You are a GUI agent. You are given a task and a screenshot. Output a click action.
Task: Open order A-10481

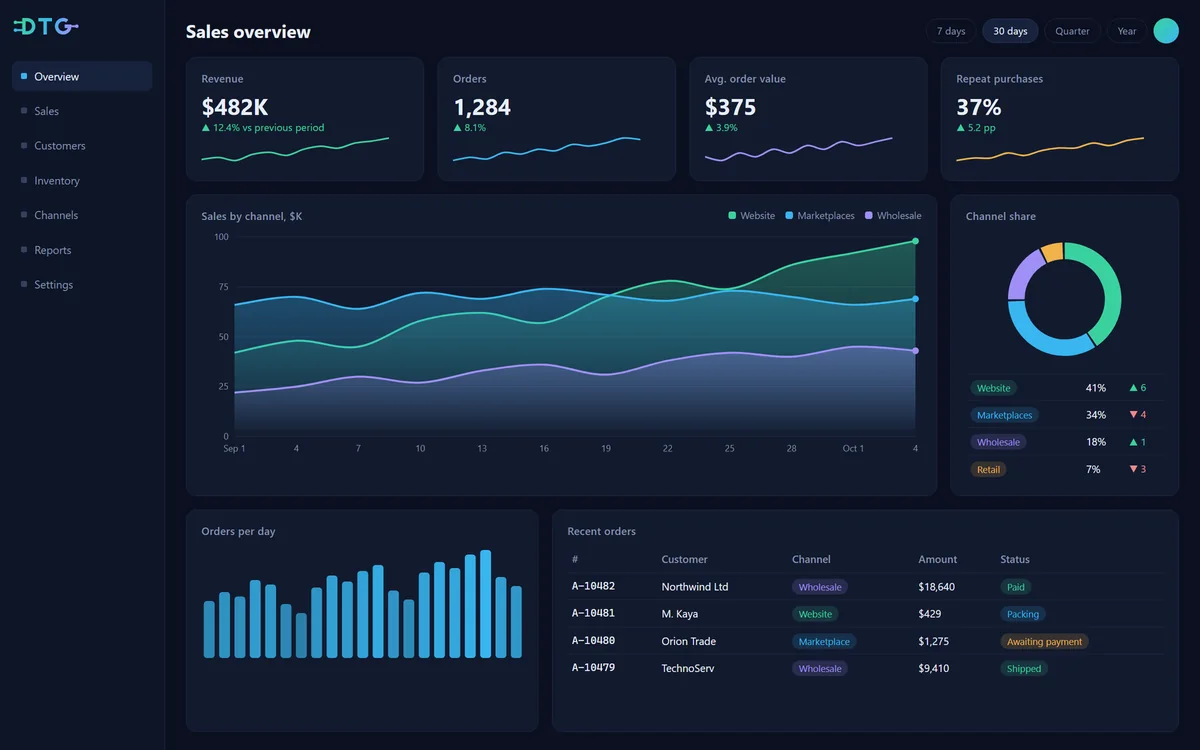tap(593, 614)
